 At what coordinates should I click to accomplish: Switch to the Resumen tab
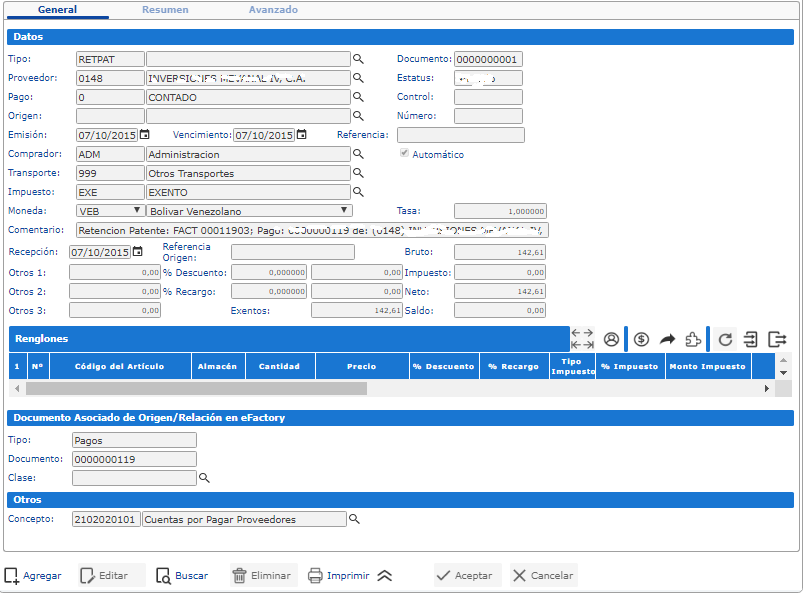point(164,10)
